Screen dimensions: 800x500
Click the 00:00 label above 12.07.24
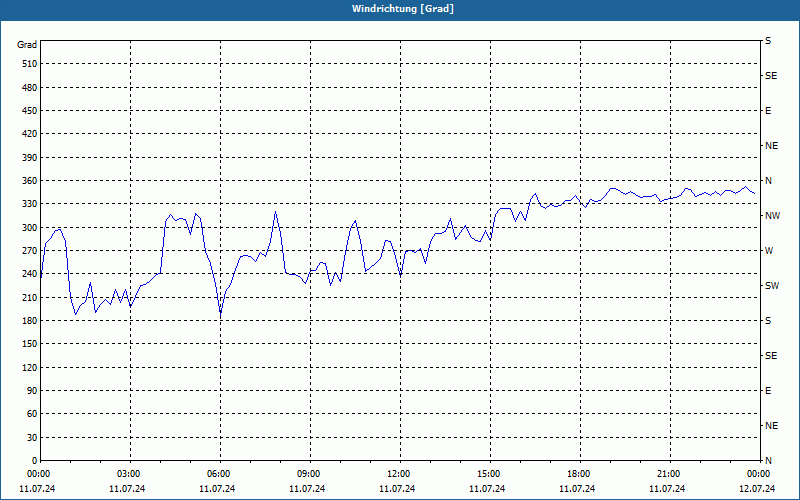759,474
